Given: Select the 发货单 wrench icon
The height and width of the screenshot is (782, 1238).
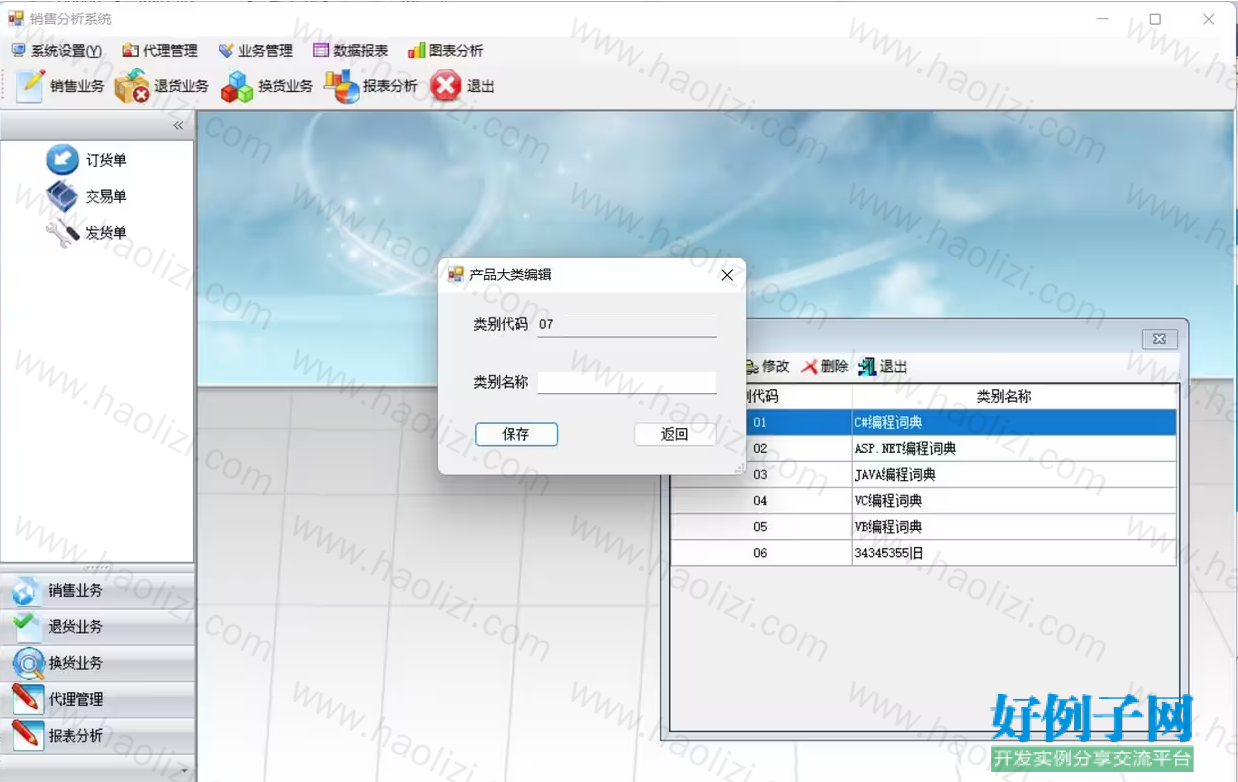Looking at the screenshot, I should point(62,233).
